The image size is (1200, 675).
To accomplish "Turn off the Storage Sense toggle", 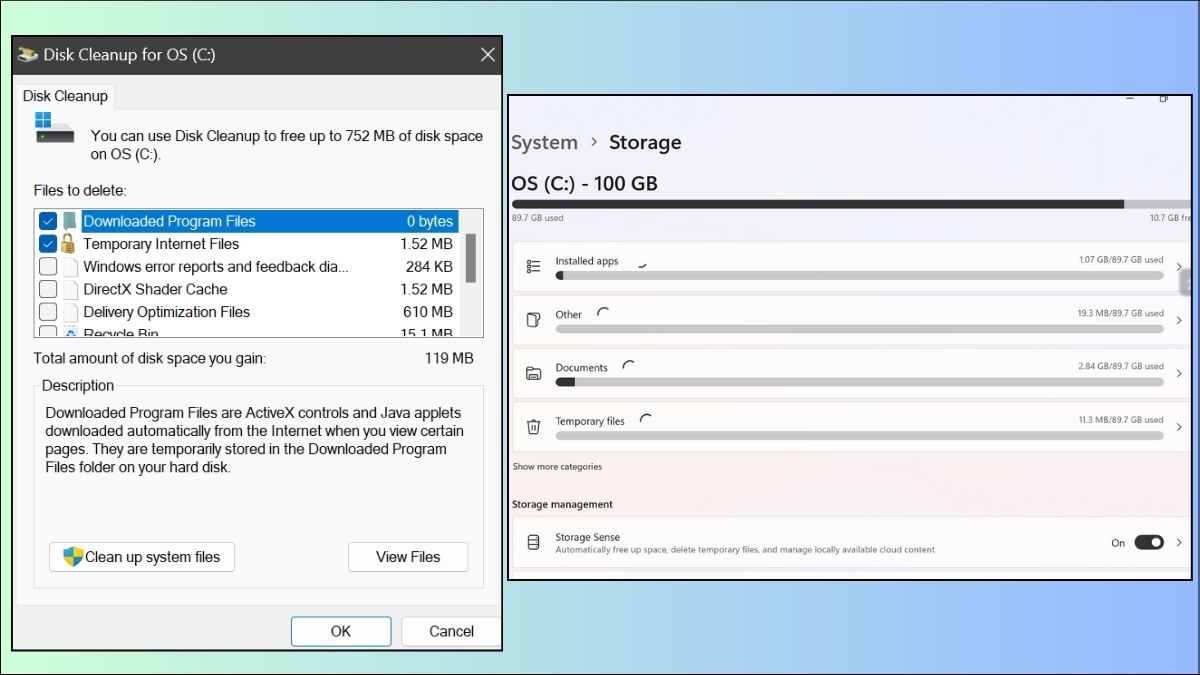I will (x=1149, y=543).
